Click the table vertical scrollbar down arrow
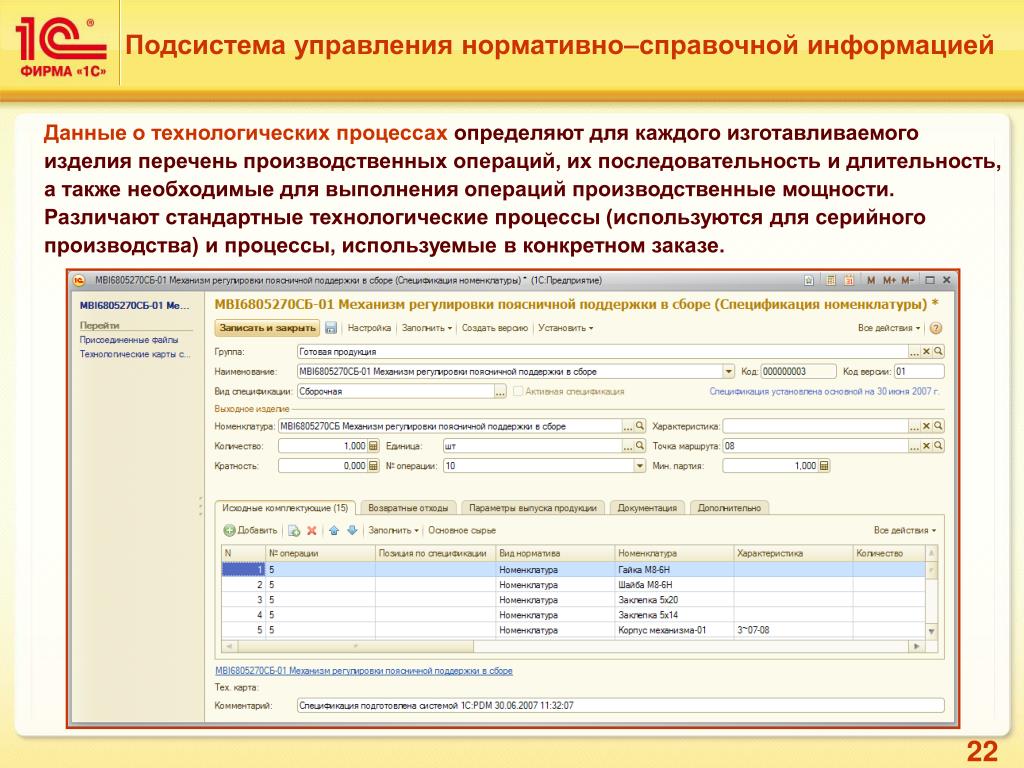The image size is (1024, 768). click(932, 632)
